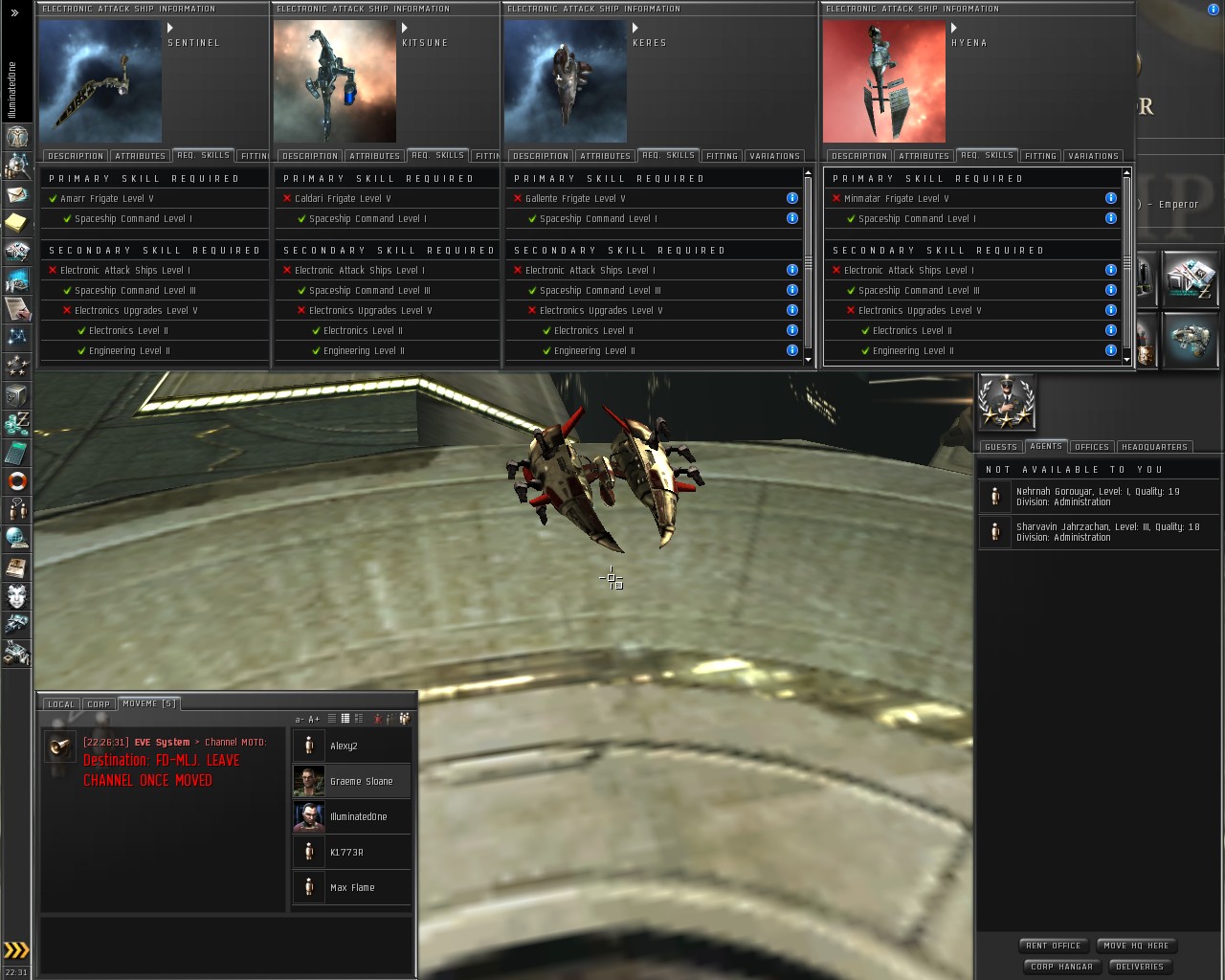Click the yellow double-arrow at sidebar bottom

point(16,950)
